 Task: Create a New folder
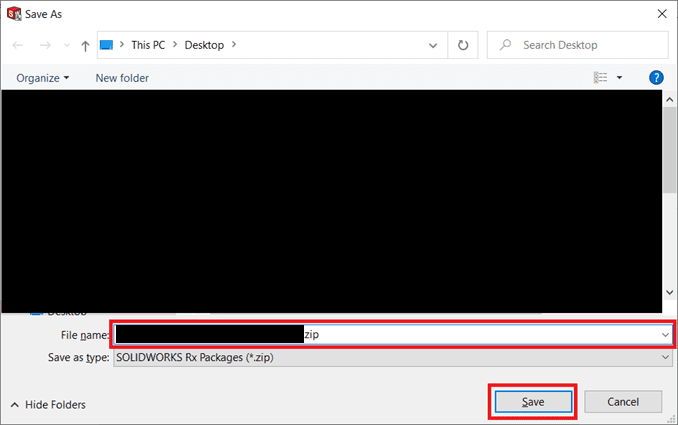122,78
